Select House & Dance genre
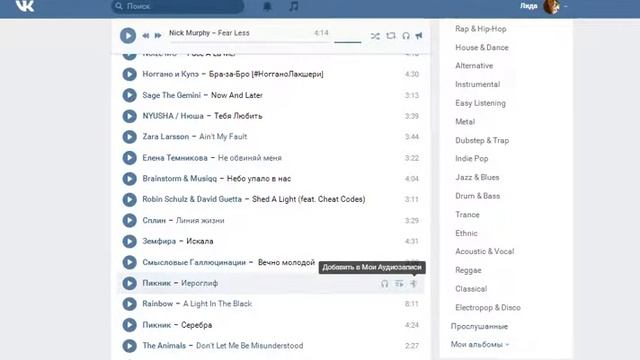The image size is (640, 360). pyautogui.click(x=482, y=47)
